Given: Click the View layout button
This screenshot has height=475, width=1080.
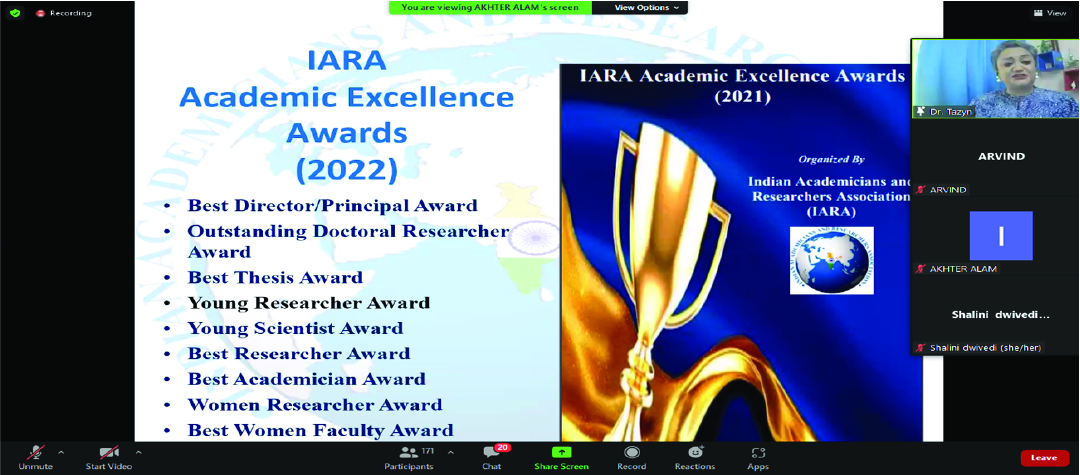Looking at the screenshot, I should coord(1050,13).
